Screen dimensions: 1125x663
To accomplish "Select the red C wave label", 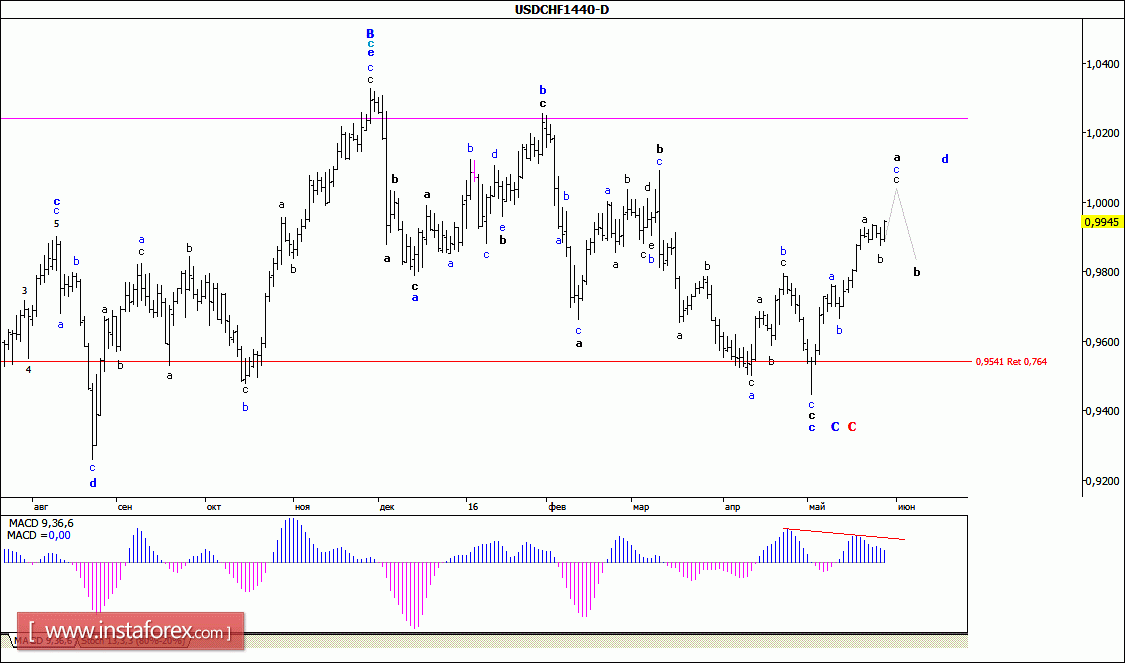I will coord(852,427).
